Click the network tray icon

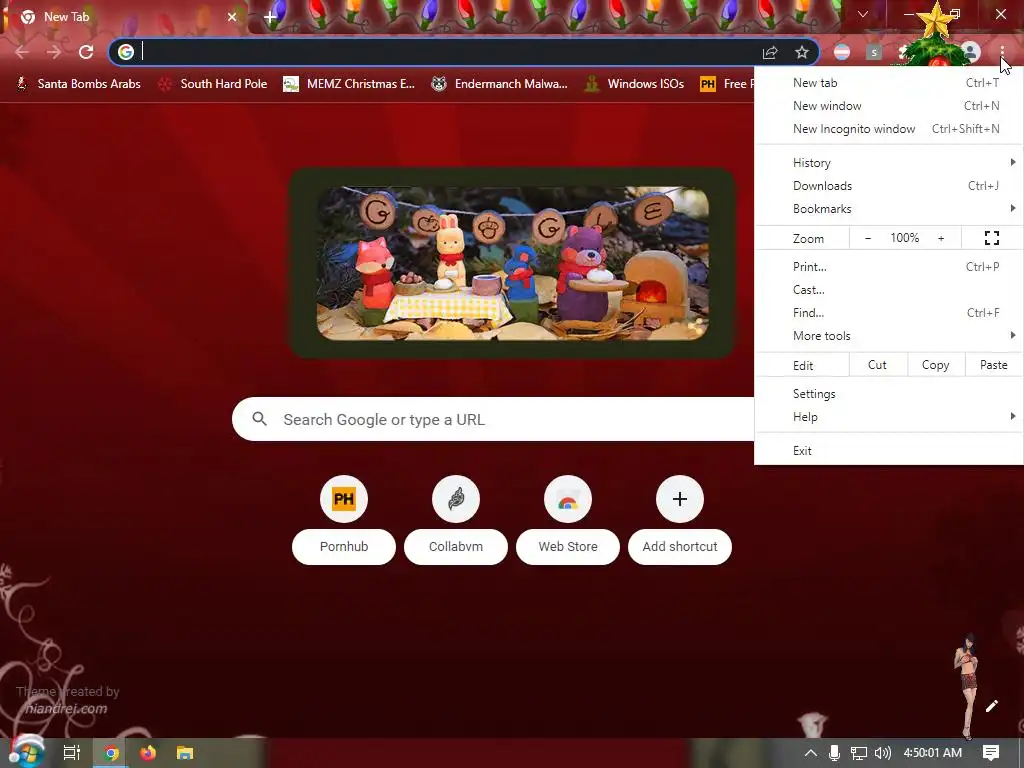click(858, 753)
